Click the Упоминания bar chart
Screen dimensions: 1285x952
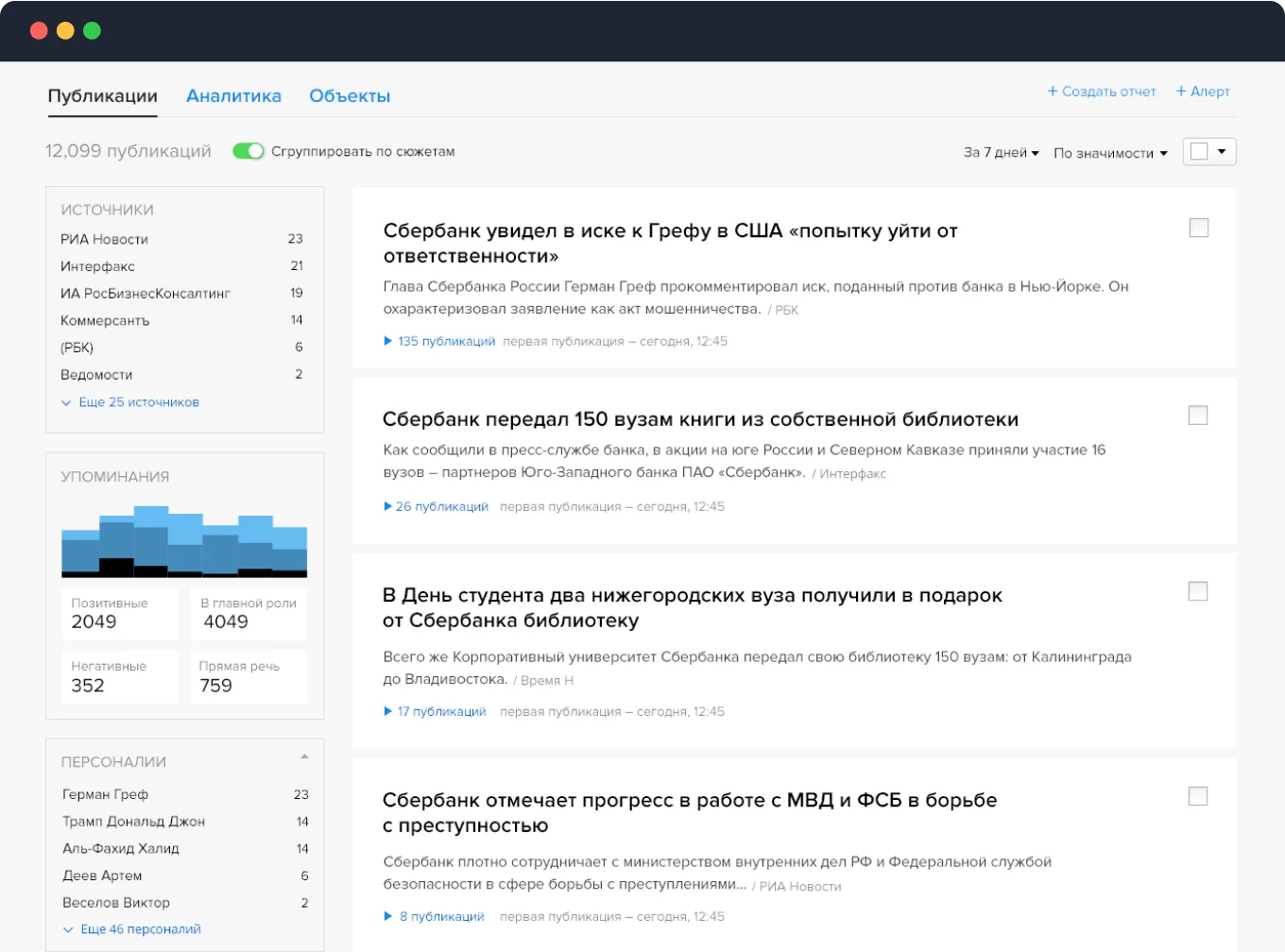184,541
